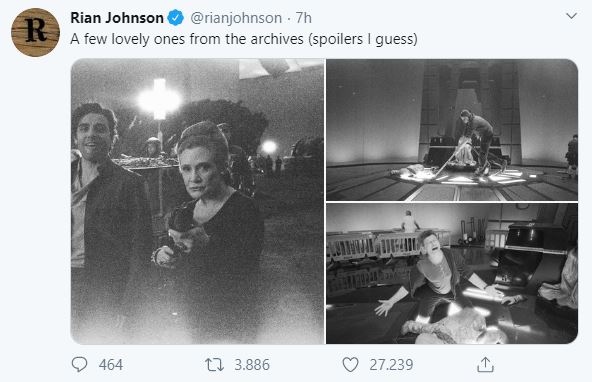Screen dimensions: 592x382
Task: Click the '(spoilers I guess)' text
Action: point(363,39)
